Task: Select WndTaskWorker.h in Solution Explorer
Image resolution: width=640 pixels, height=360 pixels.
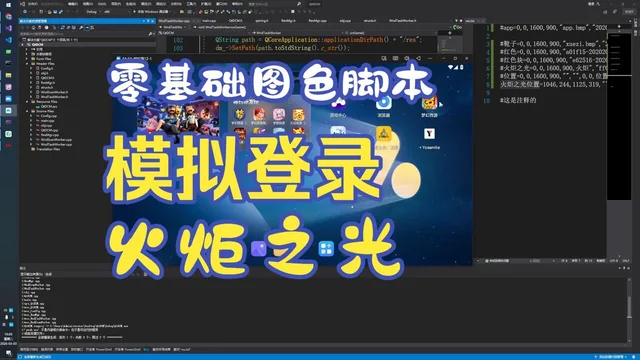Action: [54, 97]
